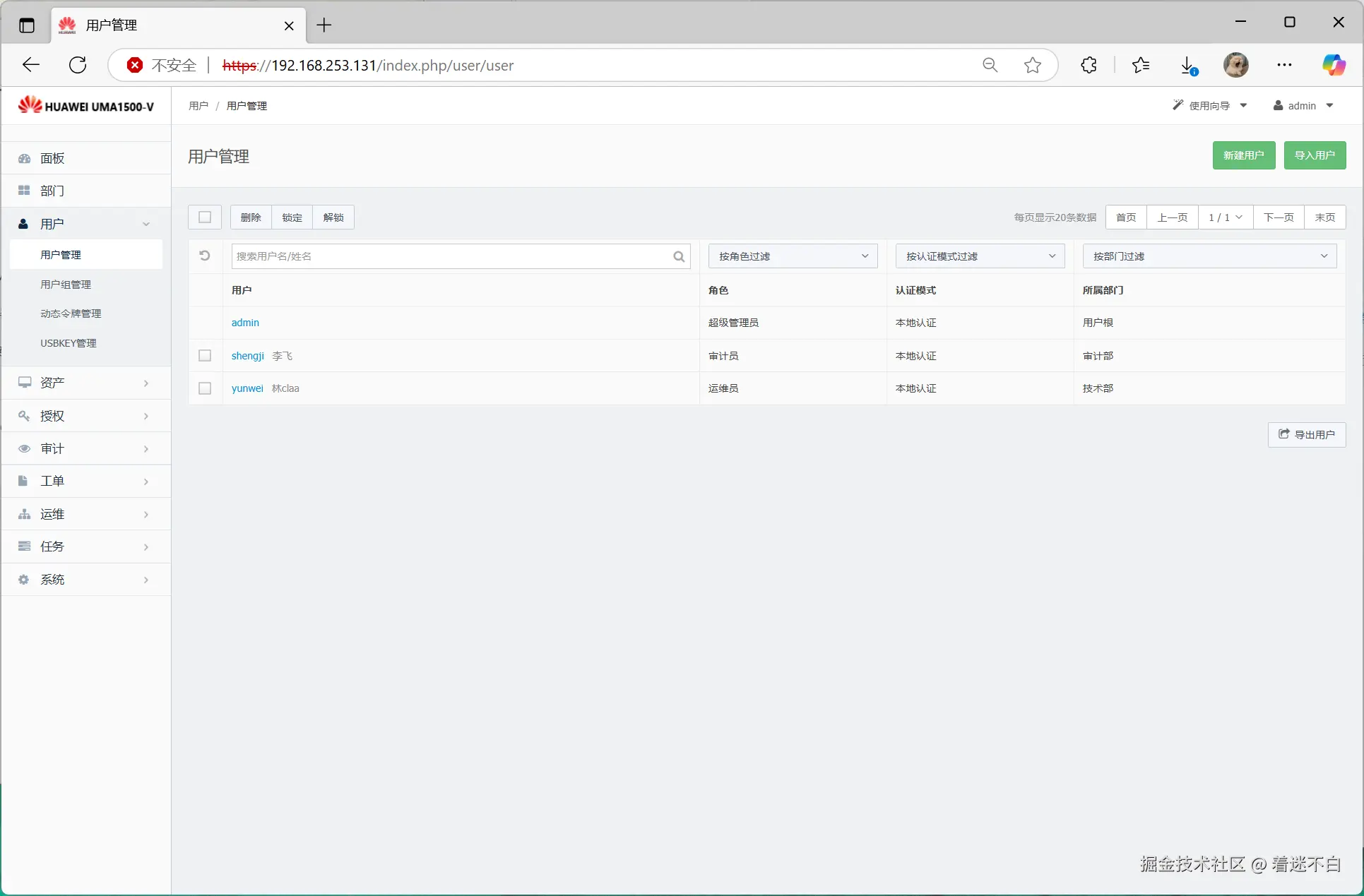
Task: Click into the 搜索用户名/姓名 search field
Action: pyautogui.click(x=452, y=256)
